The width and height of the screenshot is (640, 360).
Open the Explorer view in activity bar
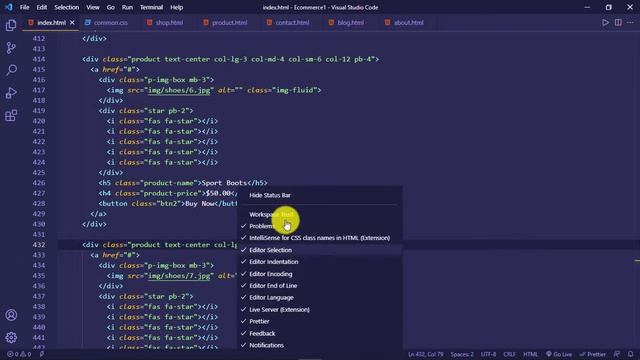click(11, 25)
